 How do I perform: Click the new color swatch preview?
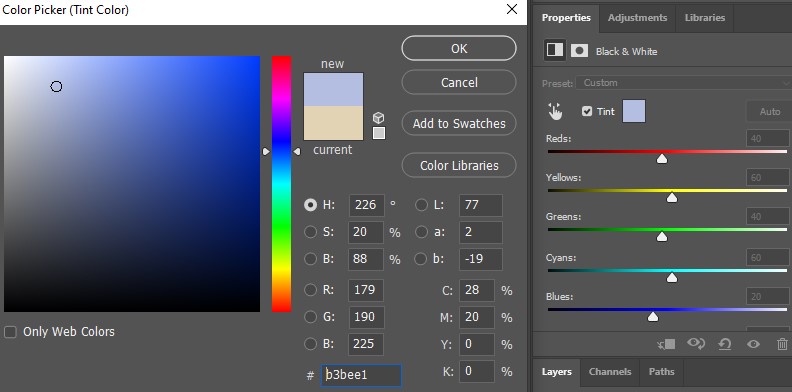coord(333,89)
